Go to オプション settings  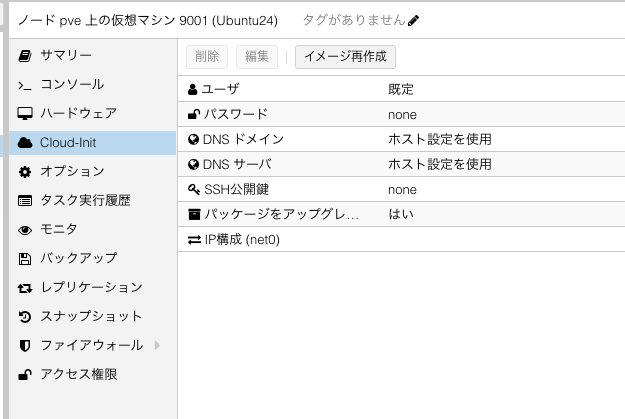(92, 171)
